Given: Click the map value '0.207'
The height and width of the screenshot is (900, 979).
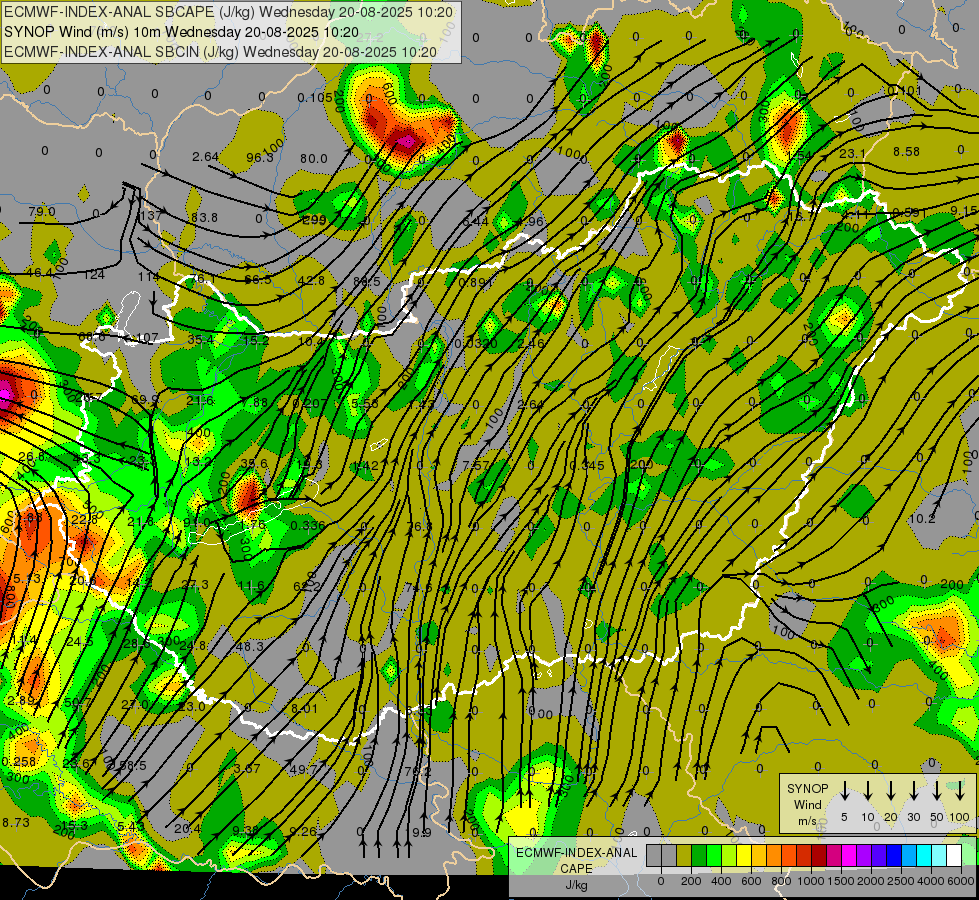Looking at the screenshot, I should (x=309, y=403).
